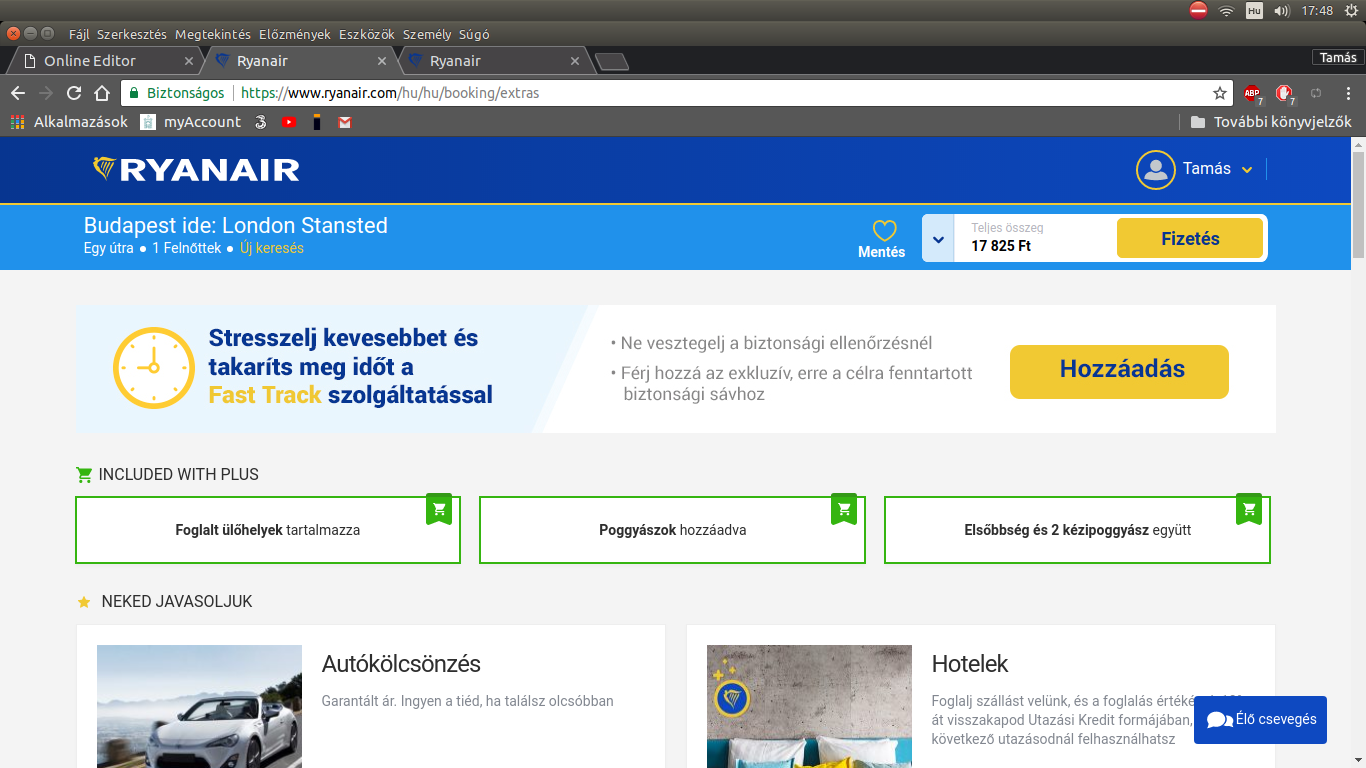This screenshot has width=1366, height=768.
Task: Open Hu keyboard layout indicator
Action: pyautogui.click(x=1254, y=10)
